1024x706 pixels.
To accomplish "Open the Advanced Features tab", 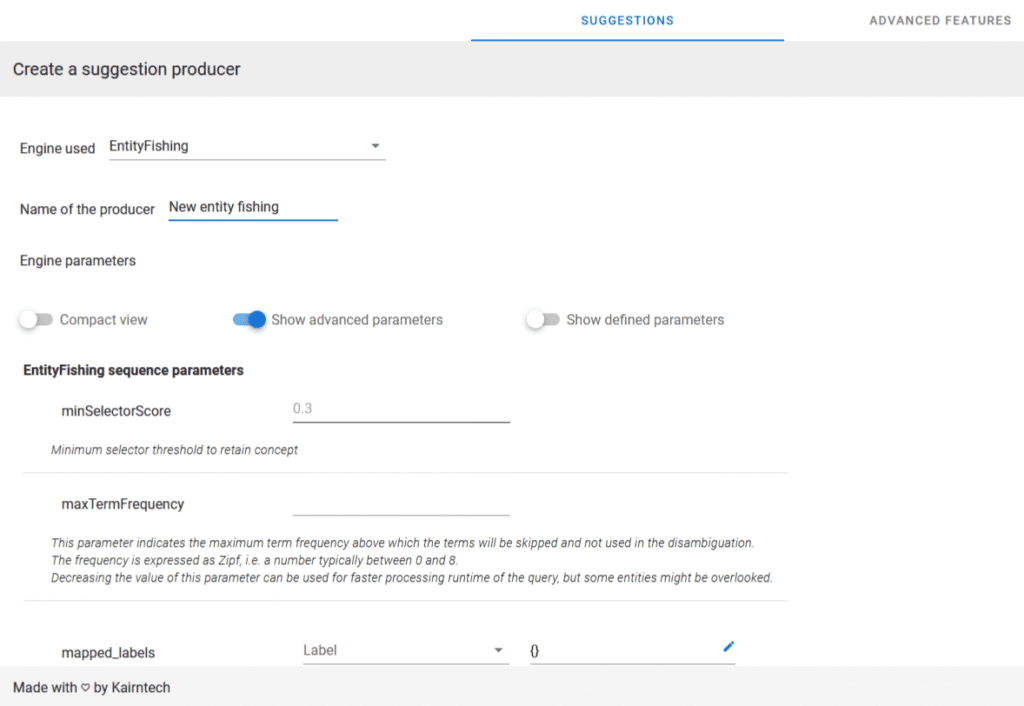I will pyautogui.click(x=939, y=20).
